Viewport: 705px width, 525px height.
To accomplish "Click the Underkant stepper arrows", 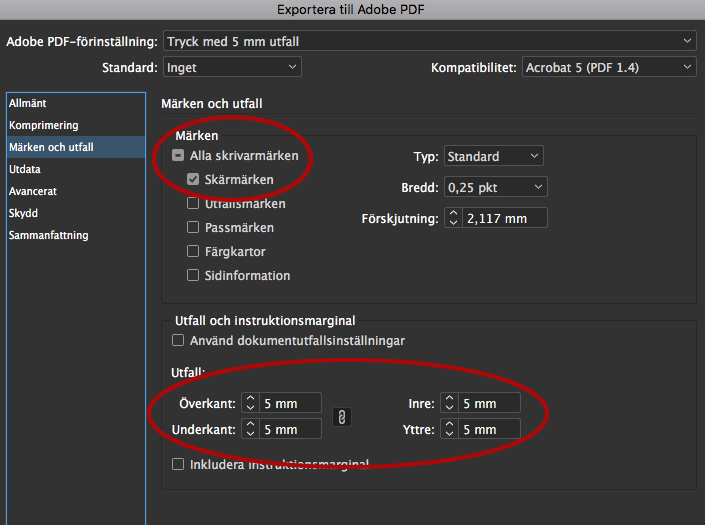I will 250,429.
